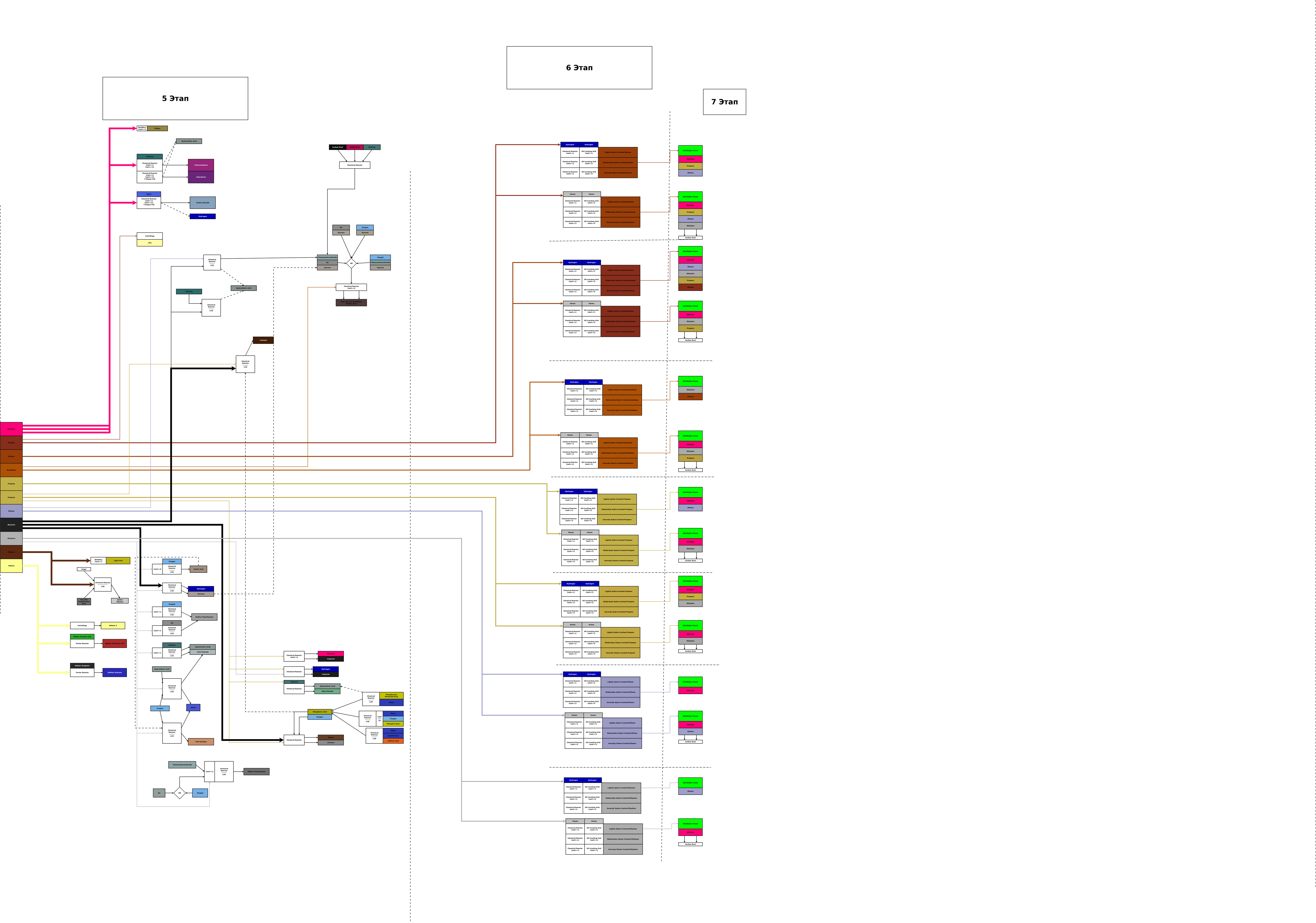This screenshot has height=923, width=1316.
Task: Select the Acetic Acid output box
Action: [x=198, y=569]
